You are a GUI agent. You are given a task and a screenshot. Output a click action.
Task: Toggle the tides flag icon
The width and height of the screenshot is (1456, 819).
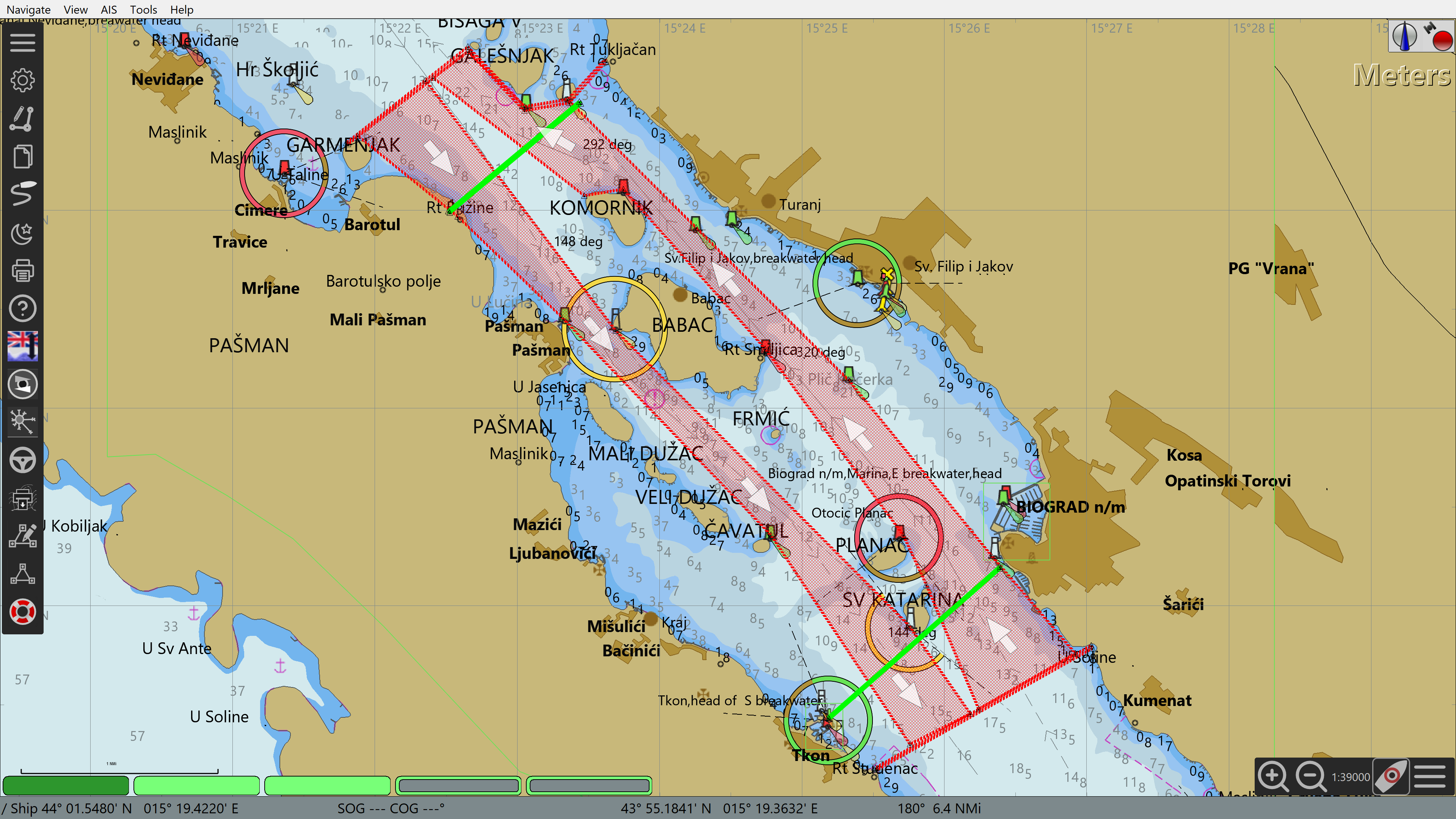tap(23, 346)
